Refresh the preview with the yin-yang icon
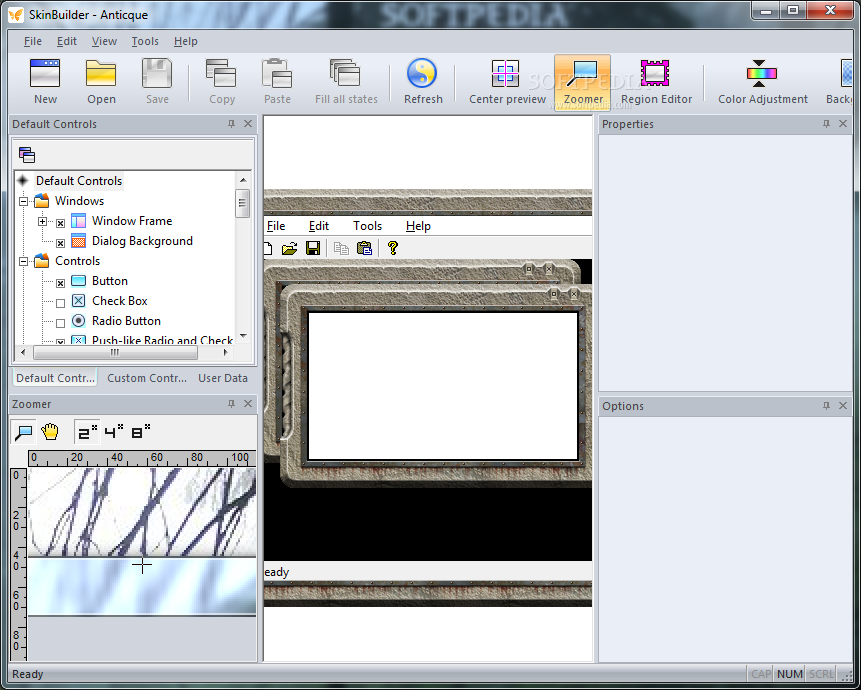 tap(422, 73)
